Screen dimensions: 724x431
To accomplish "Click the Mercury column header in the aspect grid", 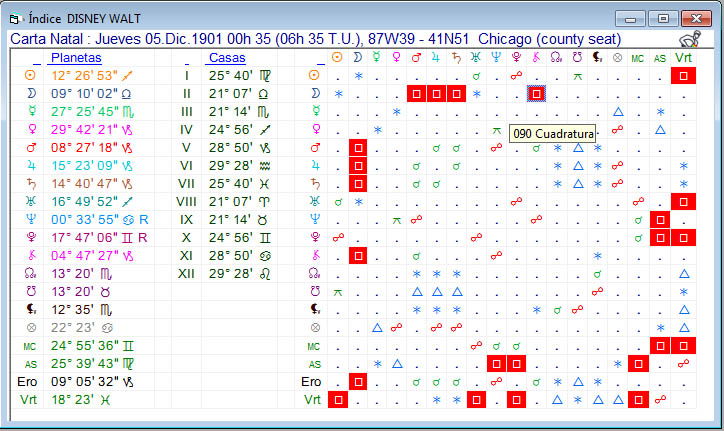I will click(x=377, y=57).
